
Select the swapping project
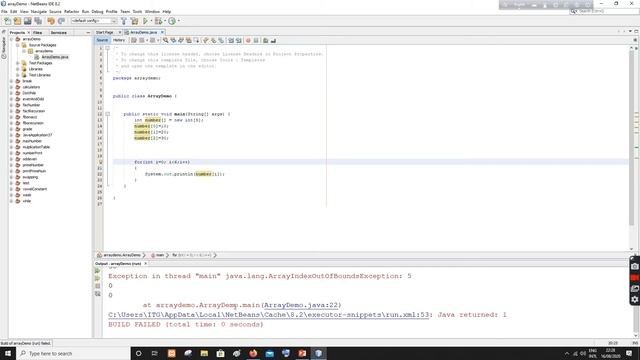pos(30,177)
